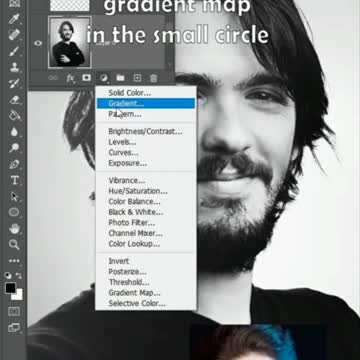Viewport: 360px width, 360px height.
Task: Select the Brush tool
Action: point(14,51)
